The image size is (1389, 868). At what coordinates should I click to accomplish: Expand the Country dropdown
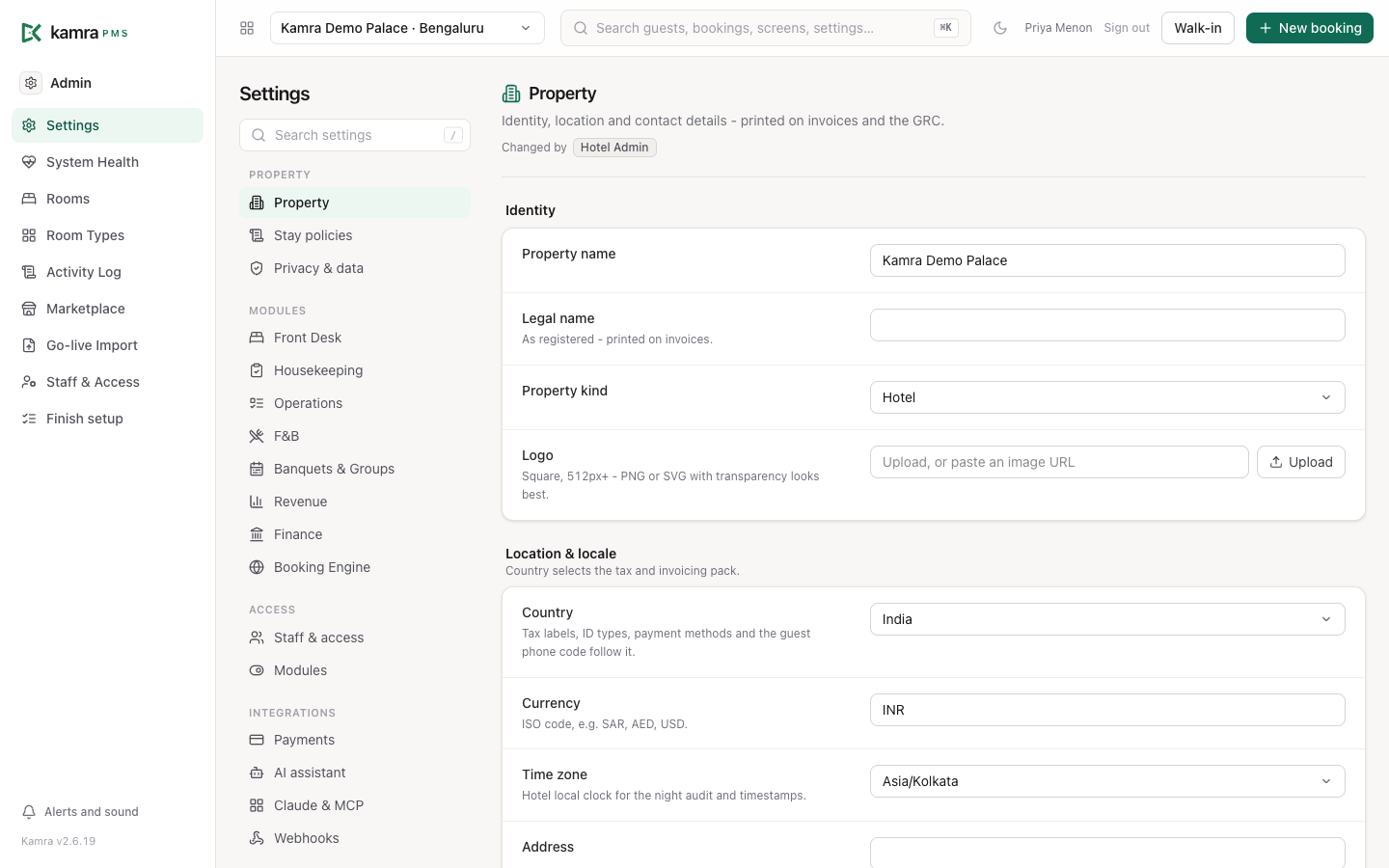pos(1107,619)
